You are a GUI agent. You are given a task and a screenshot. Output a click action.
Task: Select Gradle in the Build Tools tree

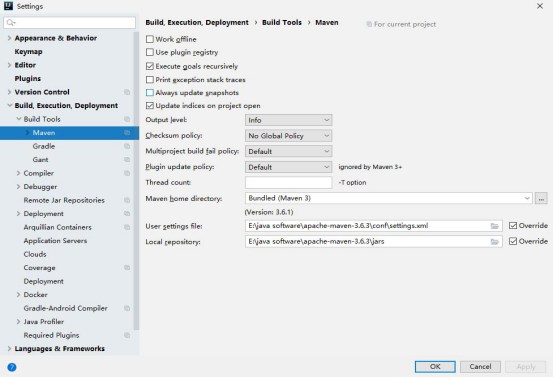pos(44,146)
